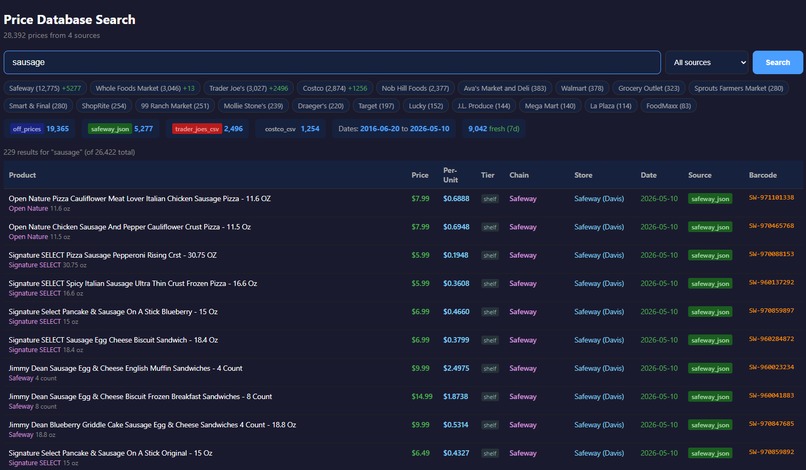This screenshot has width=806, height=470.
Task: Open Jimmy Dean Biscuit Frozen Breakfast Sandwiches
Action: point(403,401)
